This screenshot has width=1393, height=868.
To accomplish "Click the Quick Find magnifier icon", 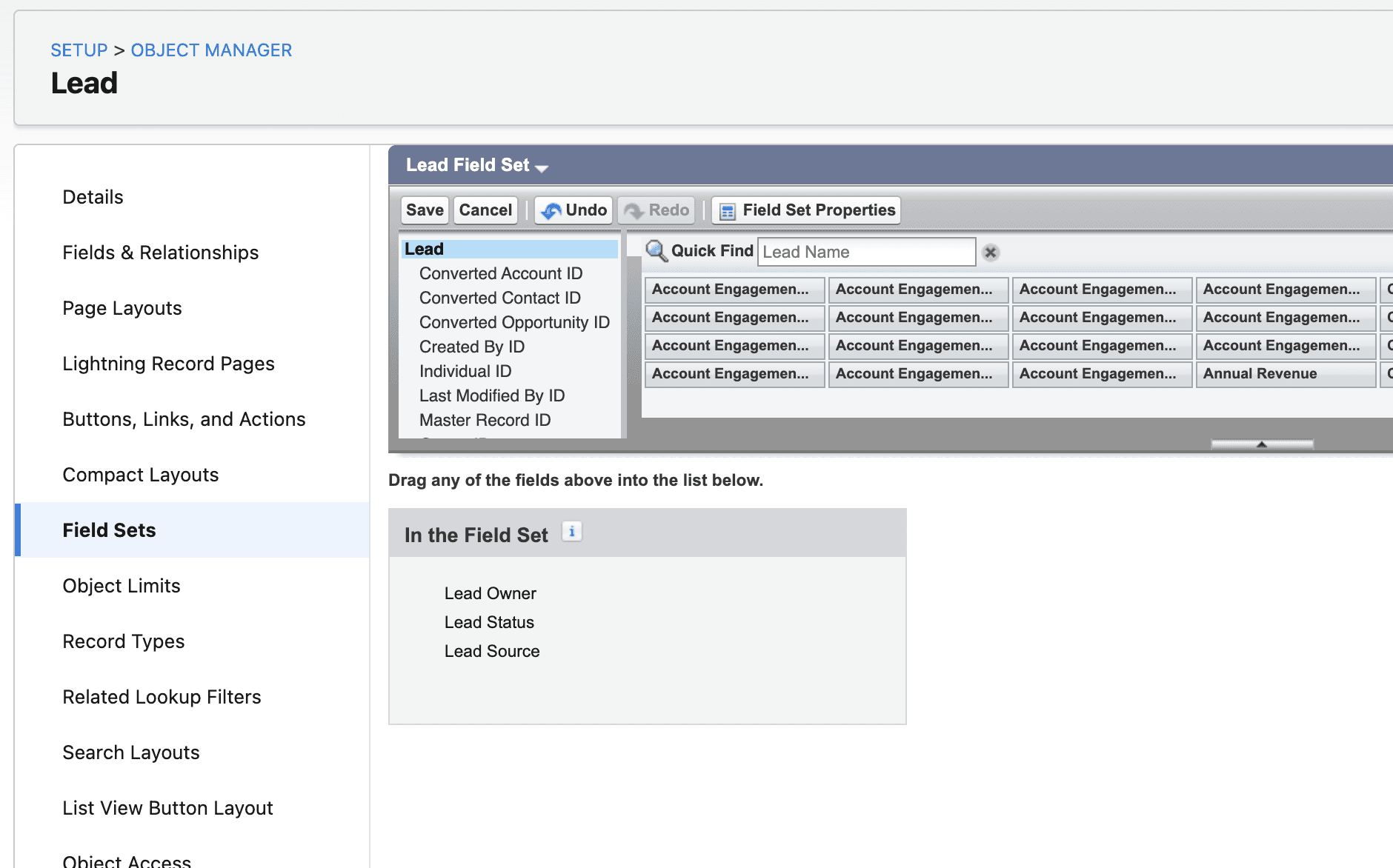I will click(656, 251).
